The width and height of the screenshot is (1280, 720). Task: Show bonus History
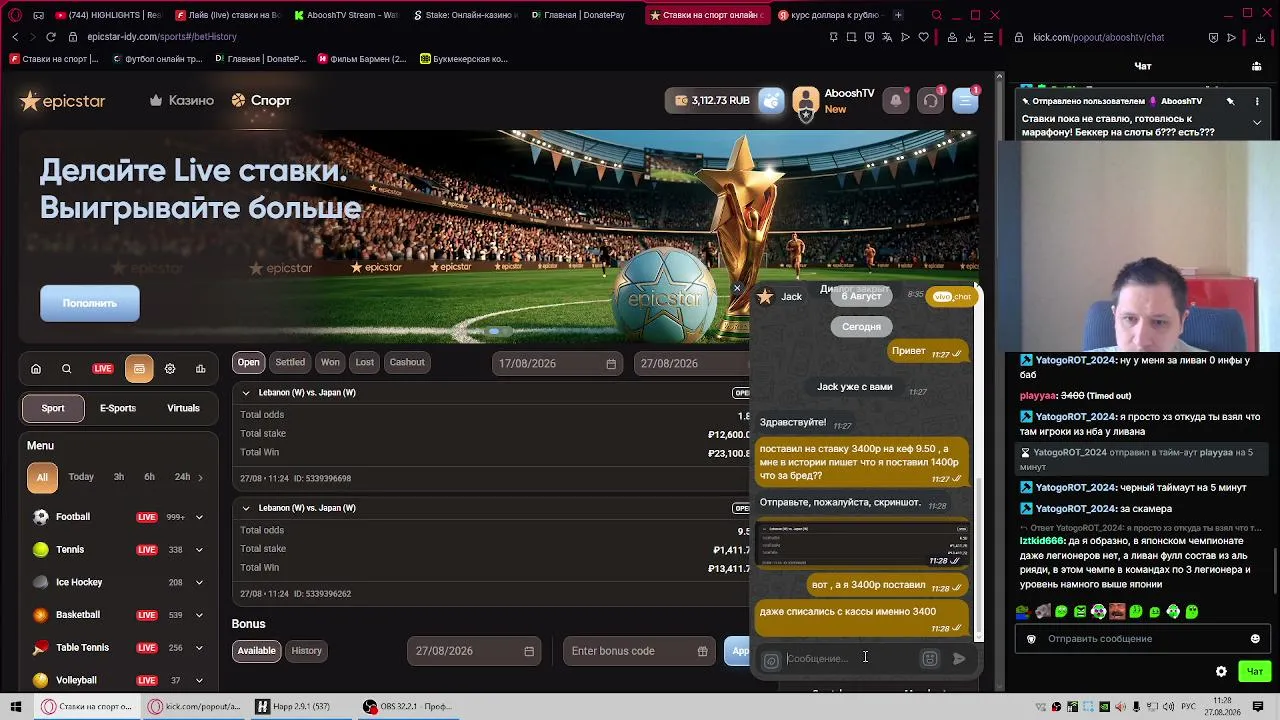point(306,651)
